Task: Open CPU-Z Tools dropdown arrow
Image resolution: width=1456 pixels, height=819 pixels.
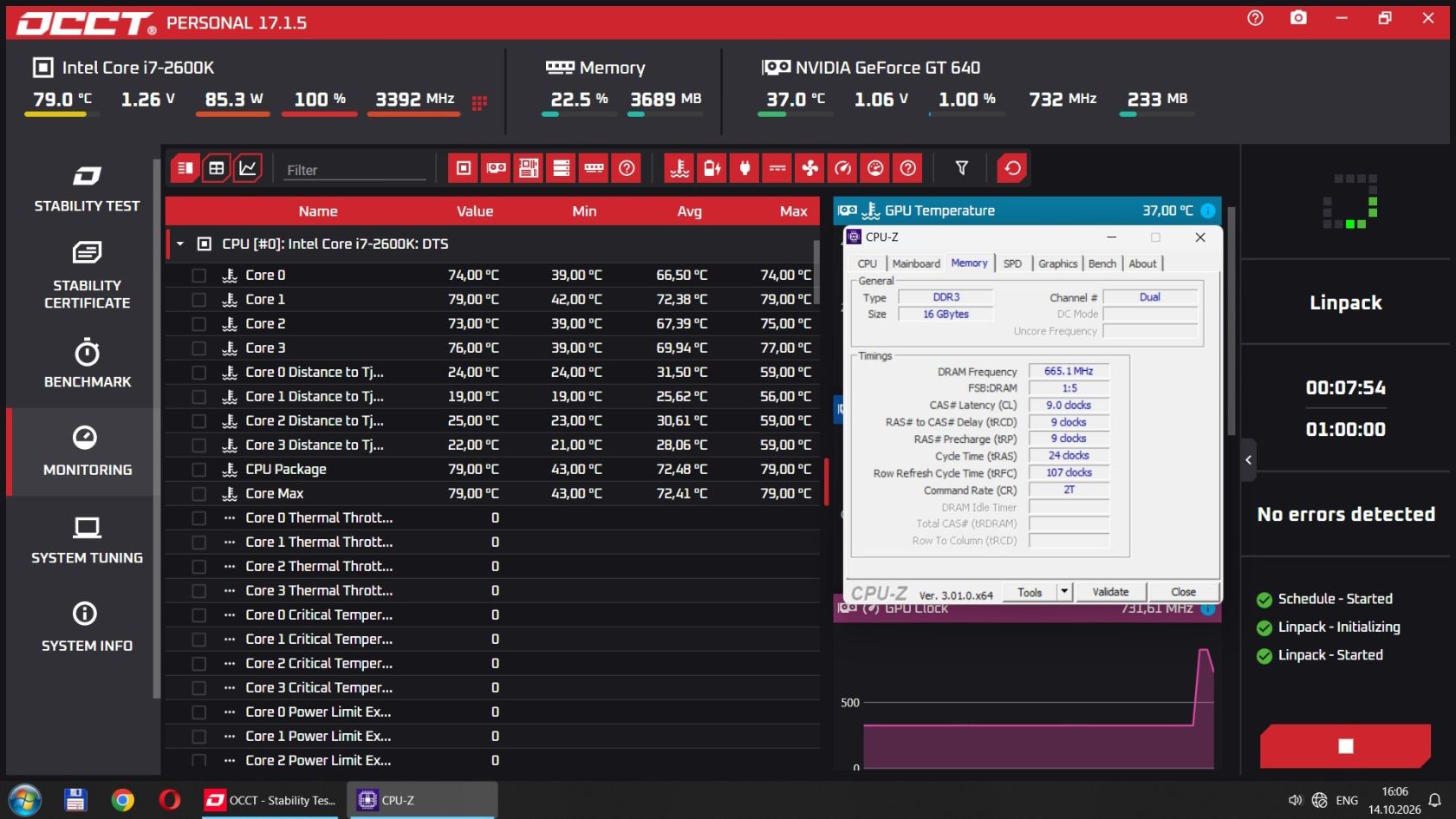Action: pyautogui.click(x=1064, y=592)
